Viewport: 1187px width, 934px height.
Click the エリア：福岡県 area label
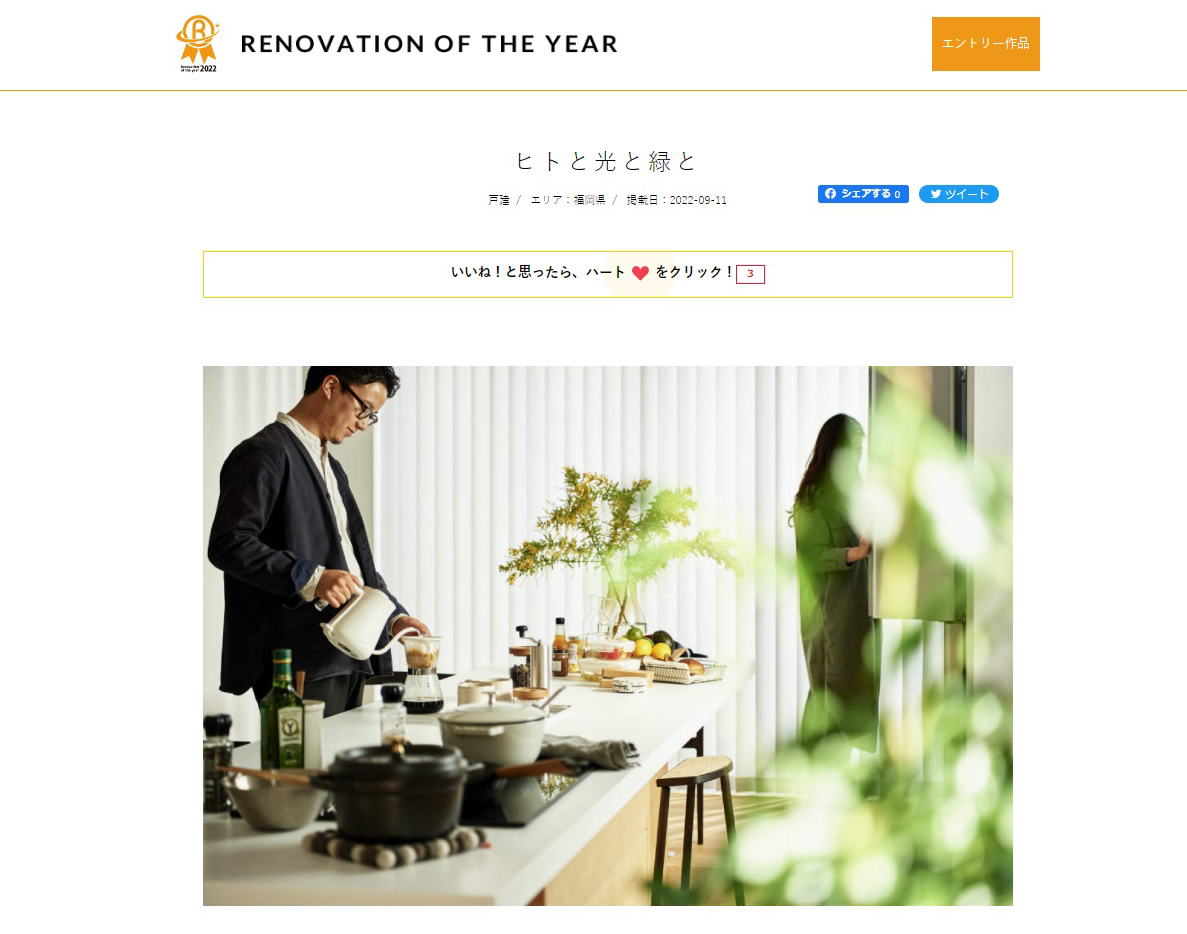[x=568, y=200]
